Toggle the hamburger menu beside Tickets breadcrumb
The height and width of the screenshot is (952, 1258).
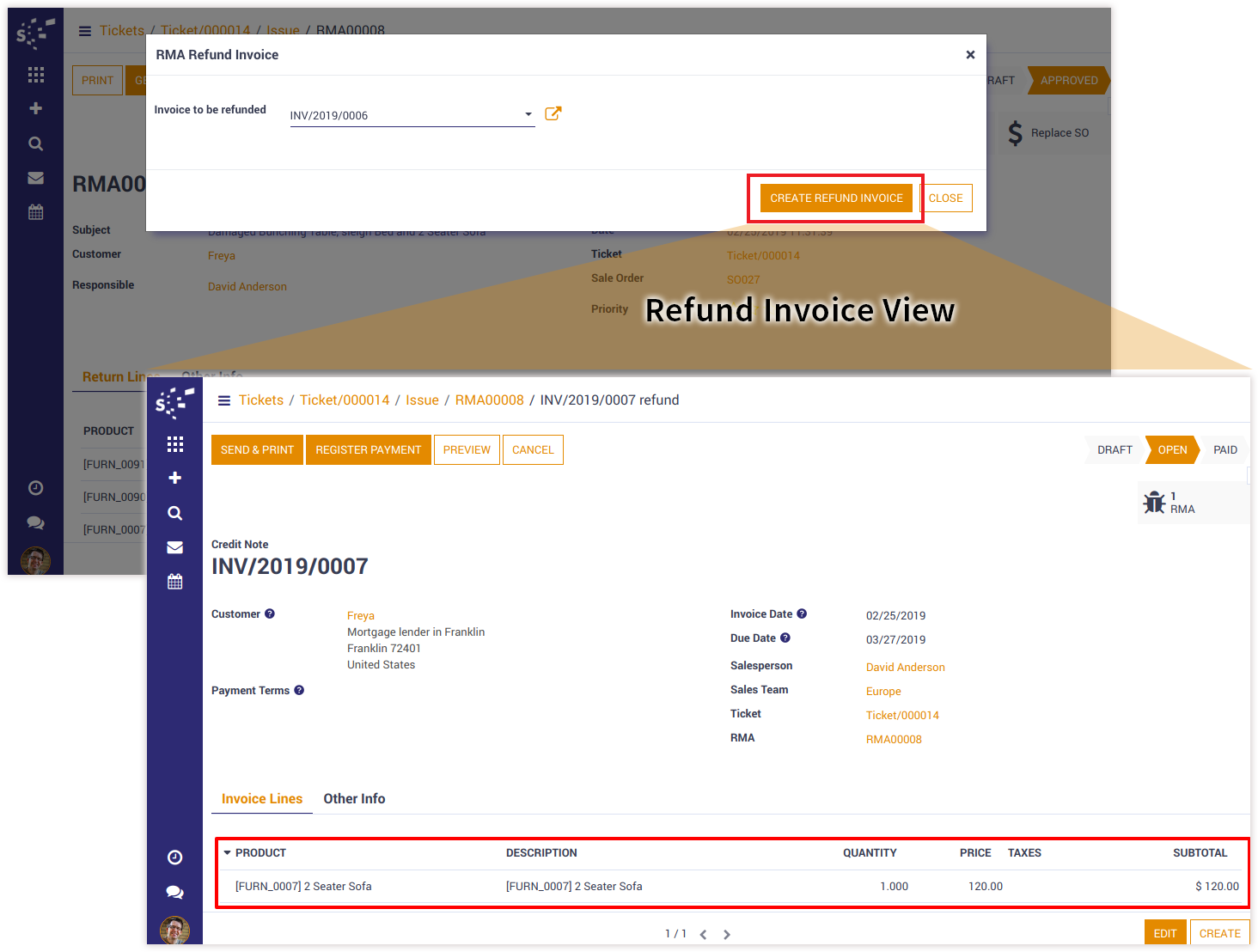(224, 400)
